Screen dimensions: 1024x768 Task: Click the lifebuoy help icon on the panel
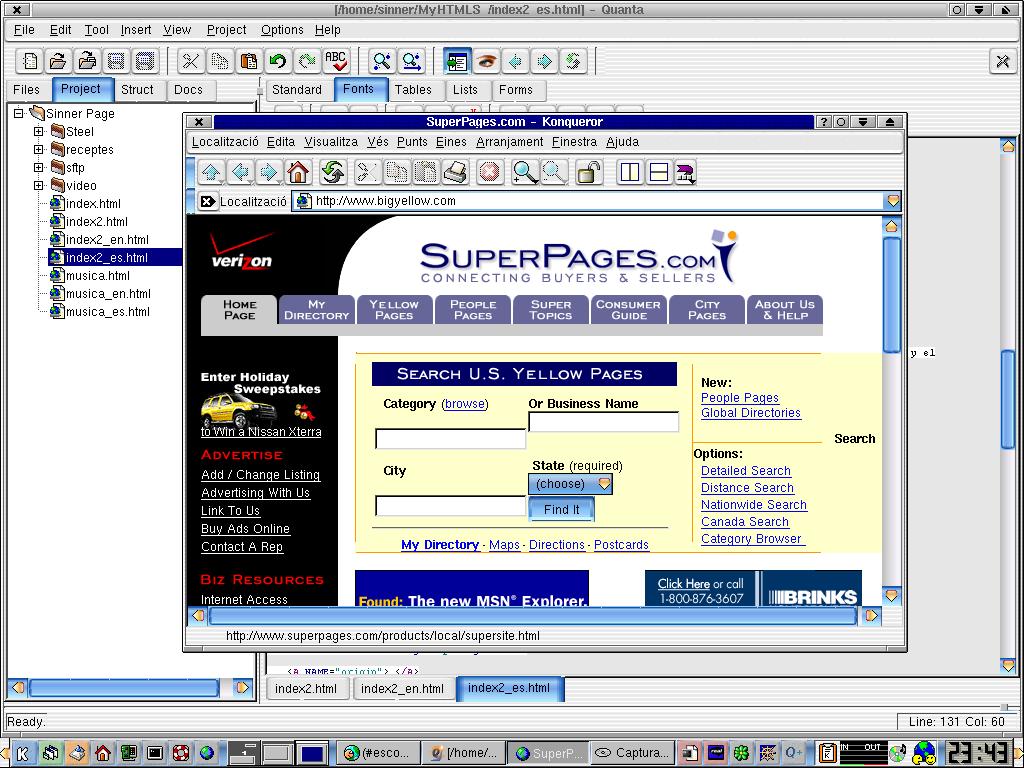pos(181,753)
